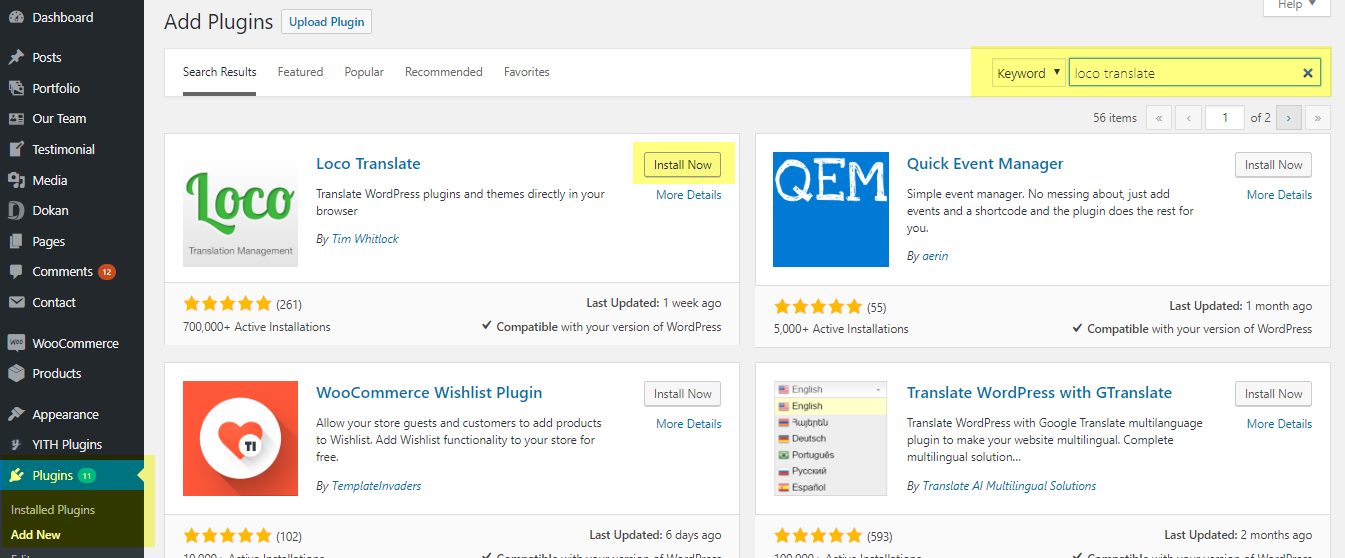The height and width of the screenshot is (558, 1345).
Task: Open the Dashboard menu icon
Action: (x=16, y=17)
